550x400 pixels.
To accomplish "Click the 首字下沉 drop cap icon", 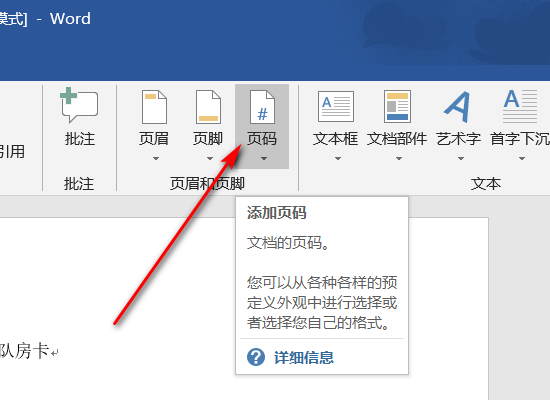I will coord(520,106).
